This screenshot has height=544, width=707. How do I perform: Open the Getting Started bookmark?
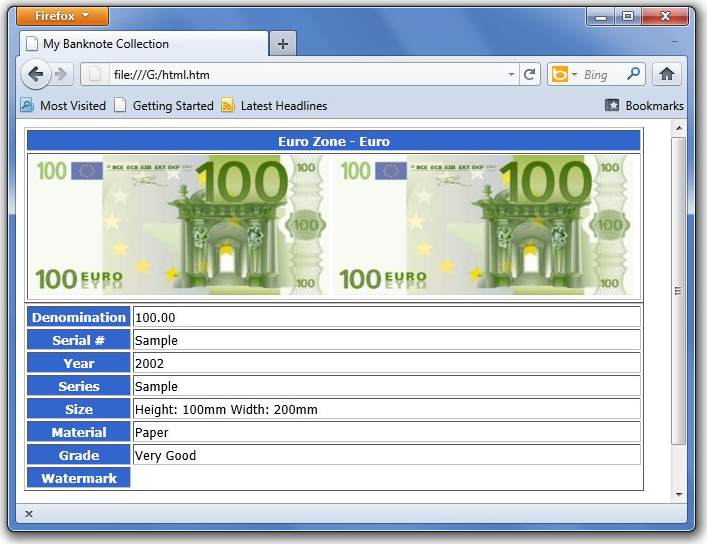(164, 105)
